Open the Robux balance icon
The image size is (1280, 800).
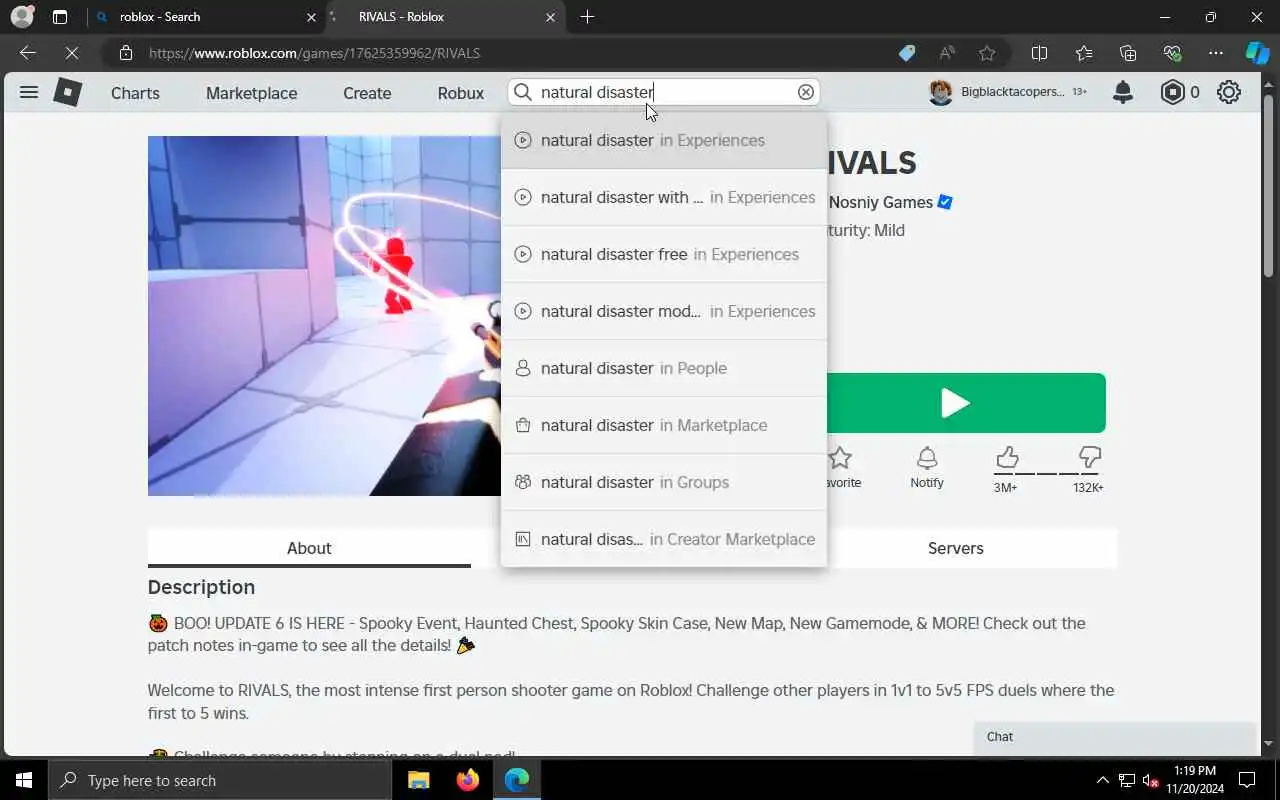coord(1172,92)
